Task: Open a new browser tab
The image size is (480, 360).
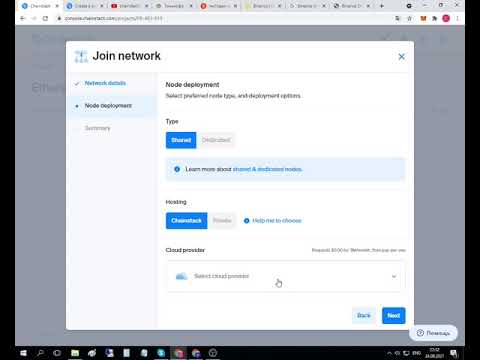Action: 382,6
